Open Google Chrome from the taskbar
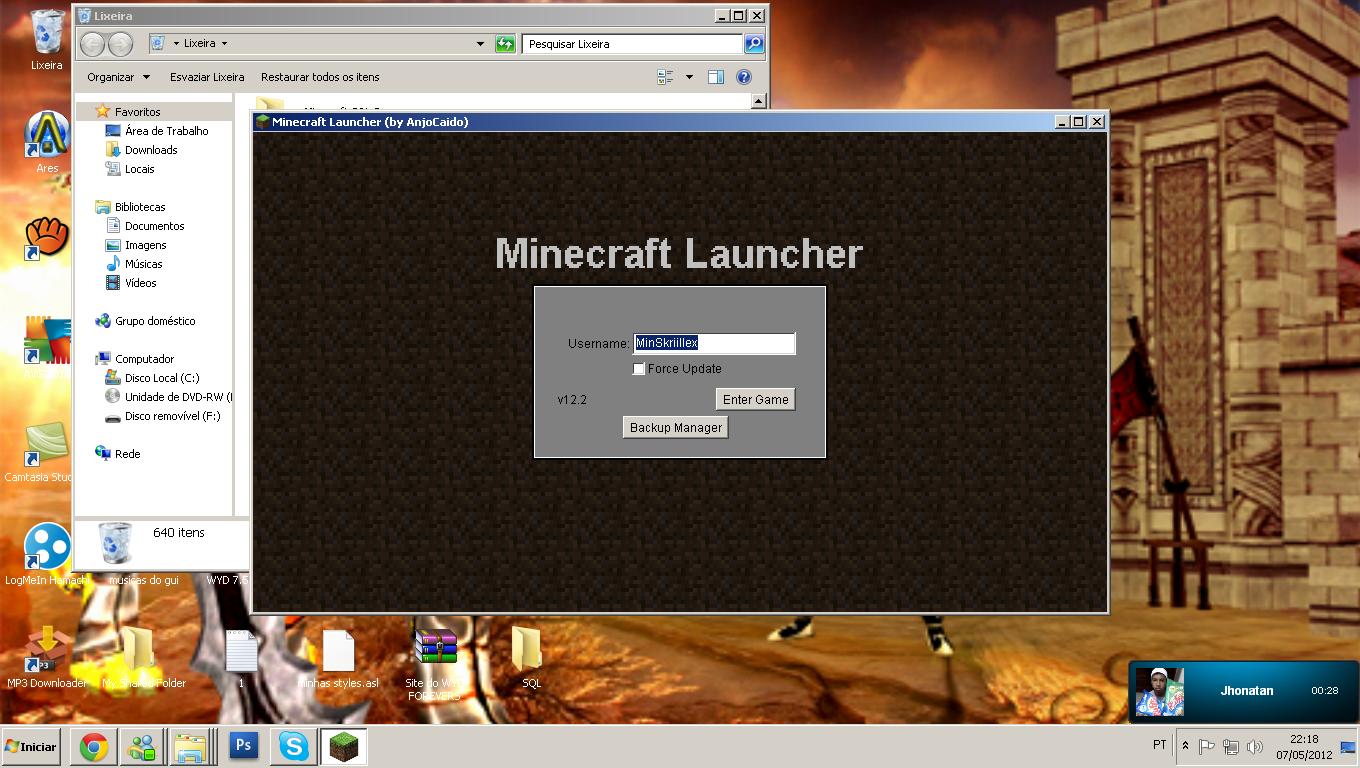The height and width of the screenshot is (768, 1360). (94, 746)
